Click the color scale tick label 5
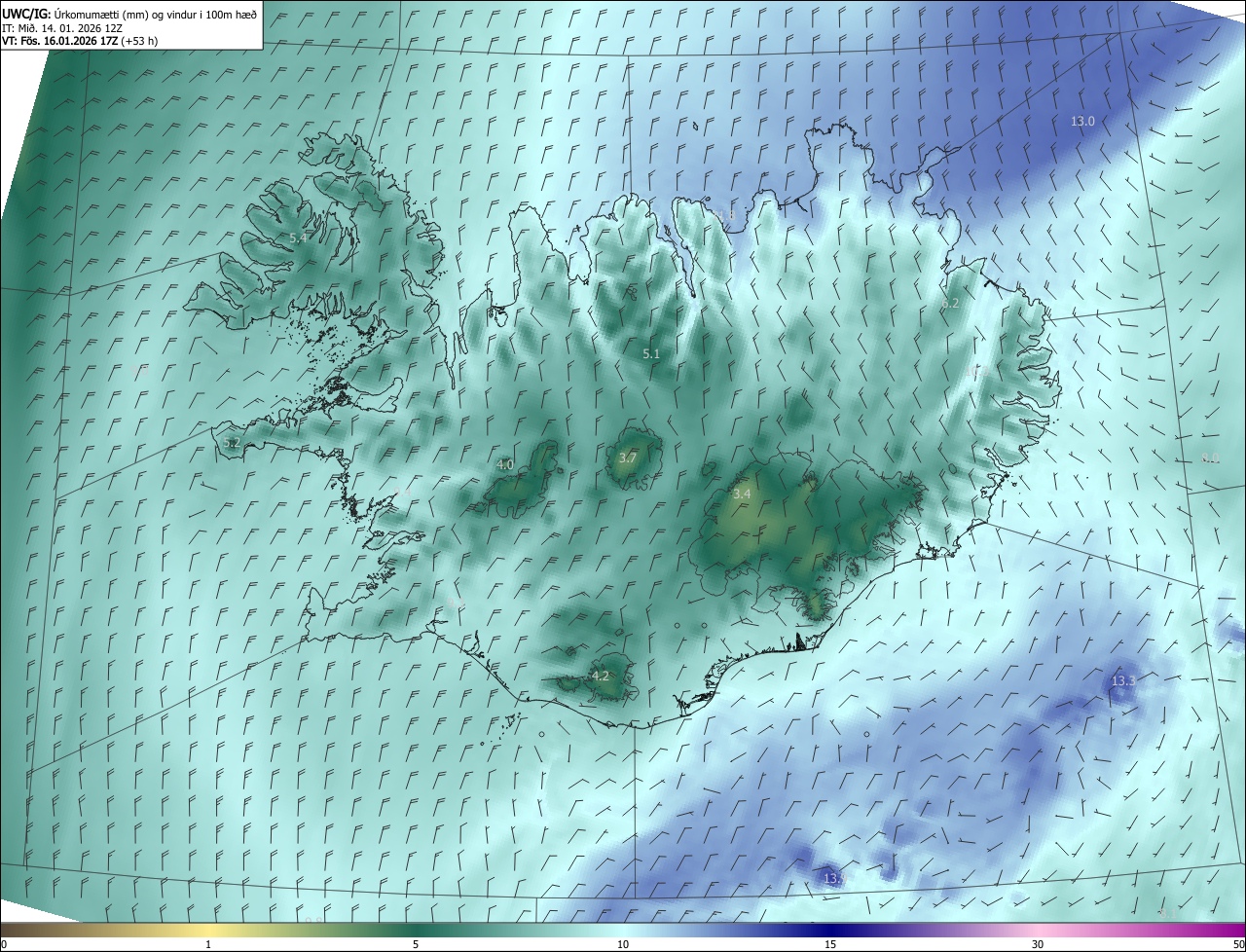The width and height of the screenshot is (1246, 952). point(416,944)
